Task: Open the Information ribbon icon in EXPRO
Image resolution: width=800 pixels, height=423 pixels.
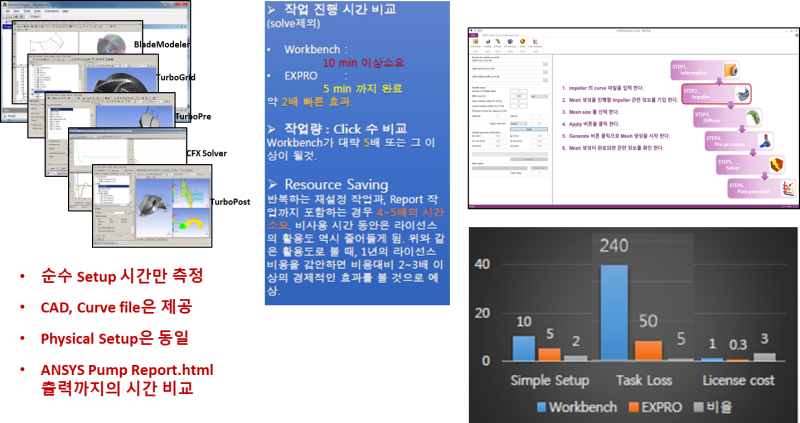Action: 476,43
